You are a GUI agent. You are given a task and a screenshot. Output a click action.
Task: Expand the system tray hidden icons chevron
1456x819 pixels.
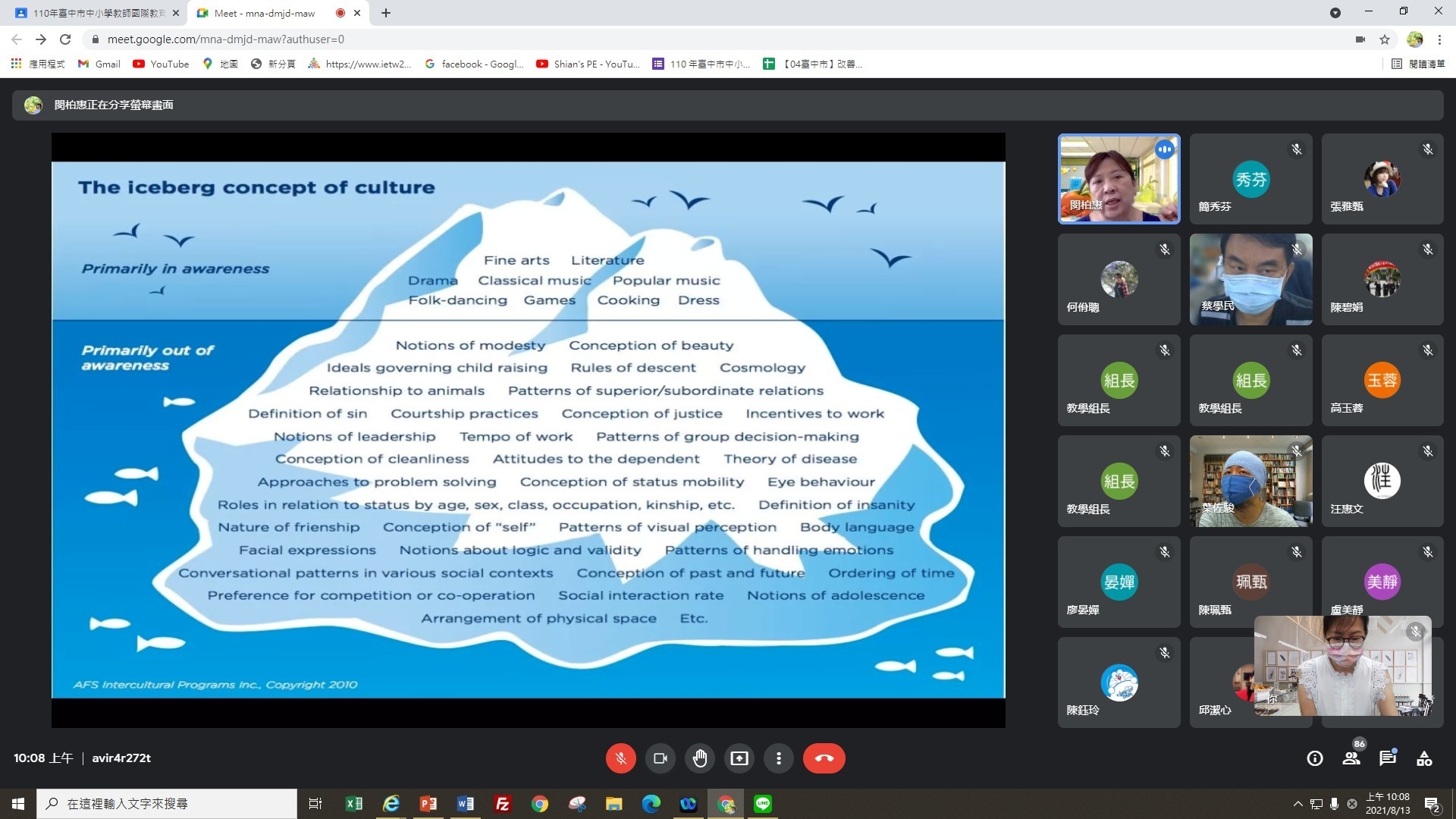1298,804
